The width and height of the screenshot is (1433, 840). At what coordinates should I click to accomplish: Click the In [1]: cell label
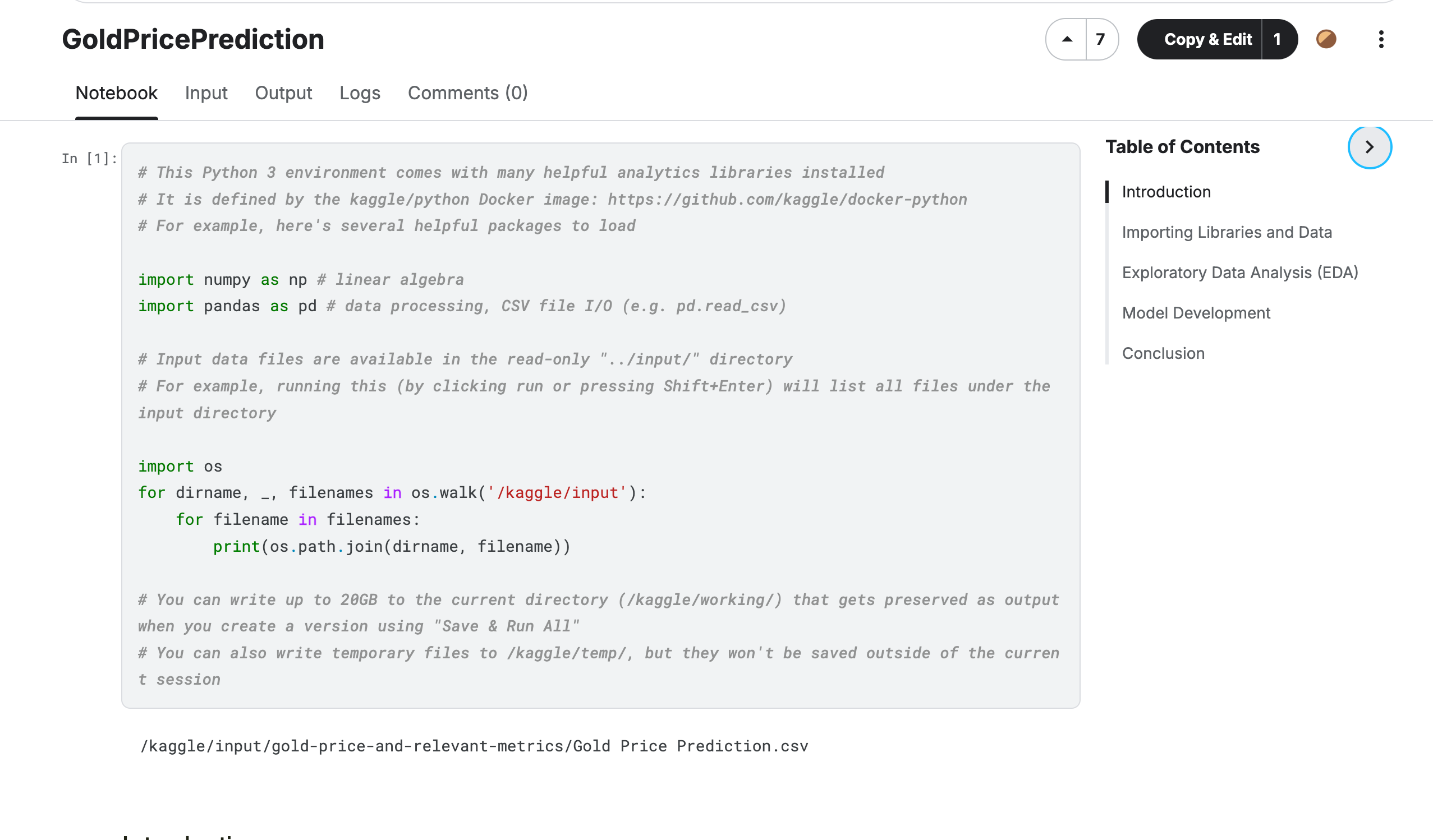89,159
